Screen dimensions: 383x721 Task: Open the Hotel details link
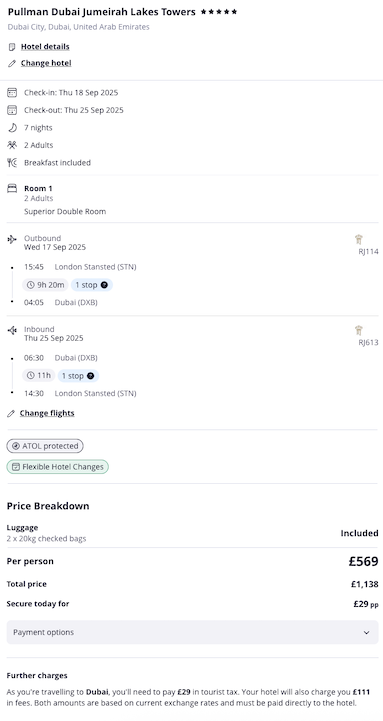45,47
